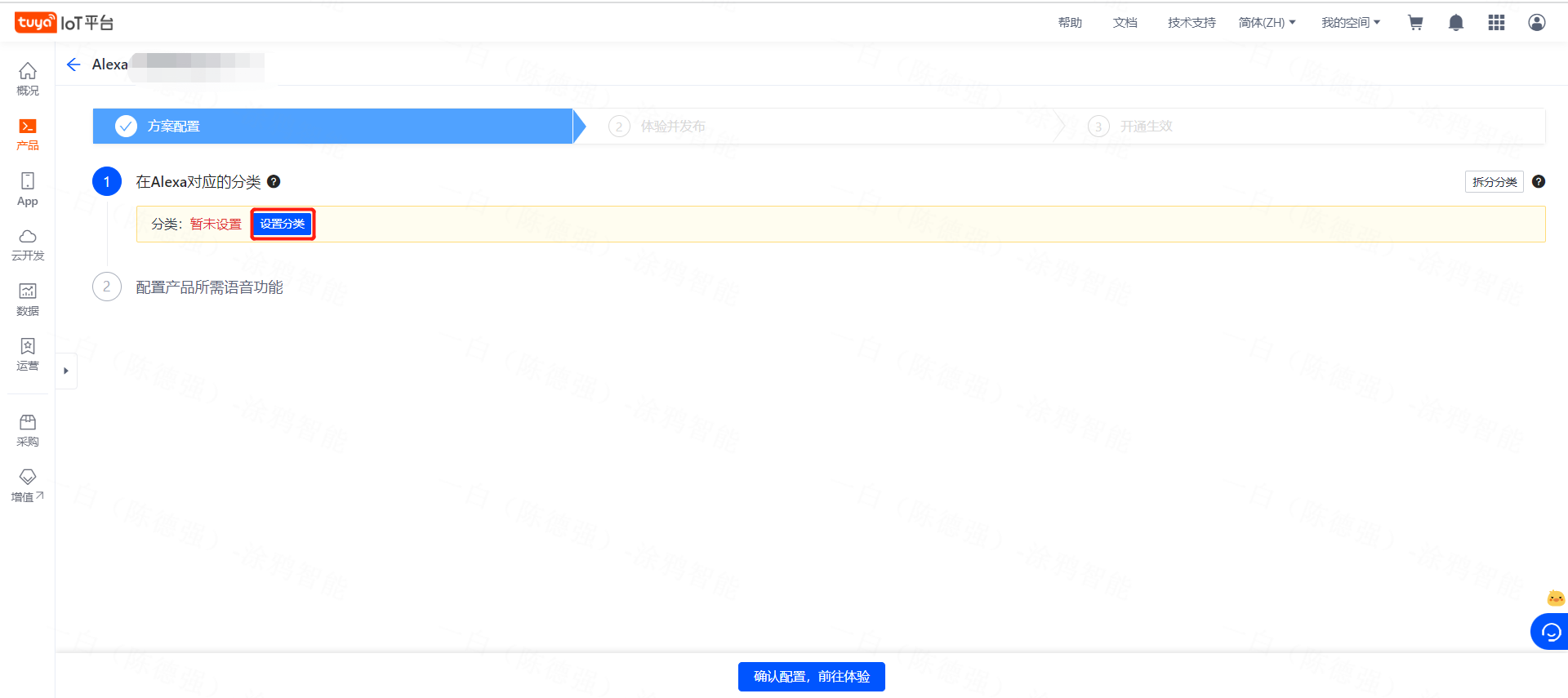Open the 采购 purchasing sidebar section
This screenshot has width=1568, height=698.
tap(28, 430)
